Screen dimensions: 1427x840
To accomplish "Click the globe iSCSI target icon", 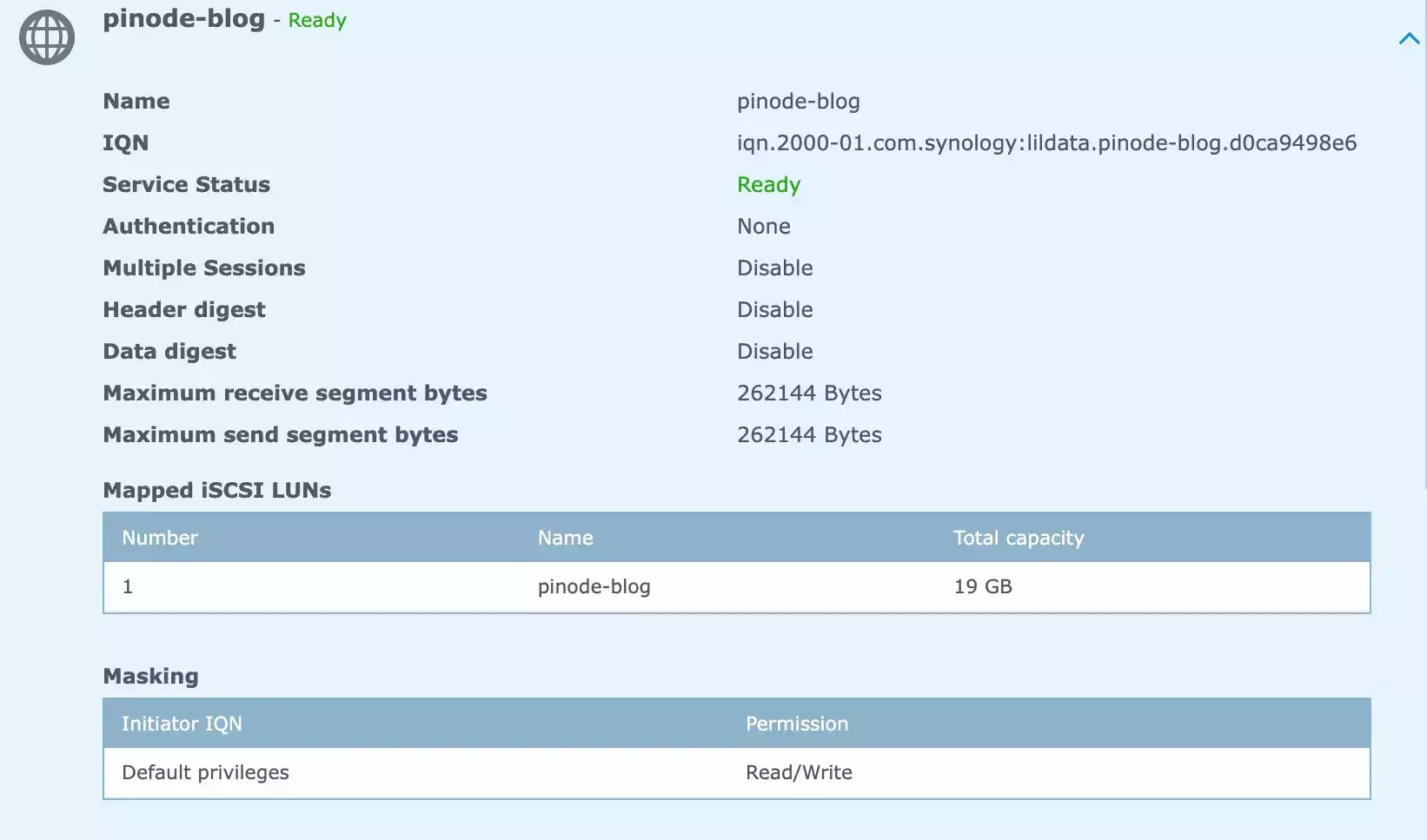I will 47,37.
